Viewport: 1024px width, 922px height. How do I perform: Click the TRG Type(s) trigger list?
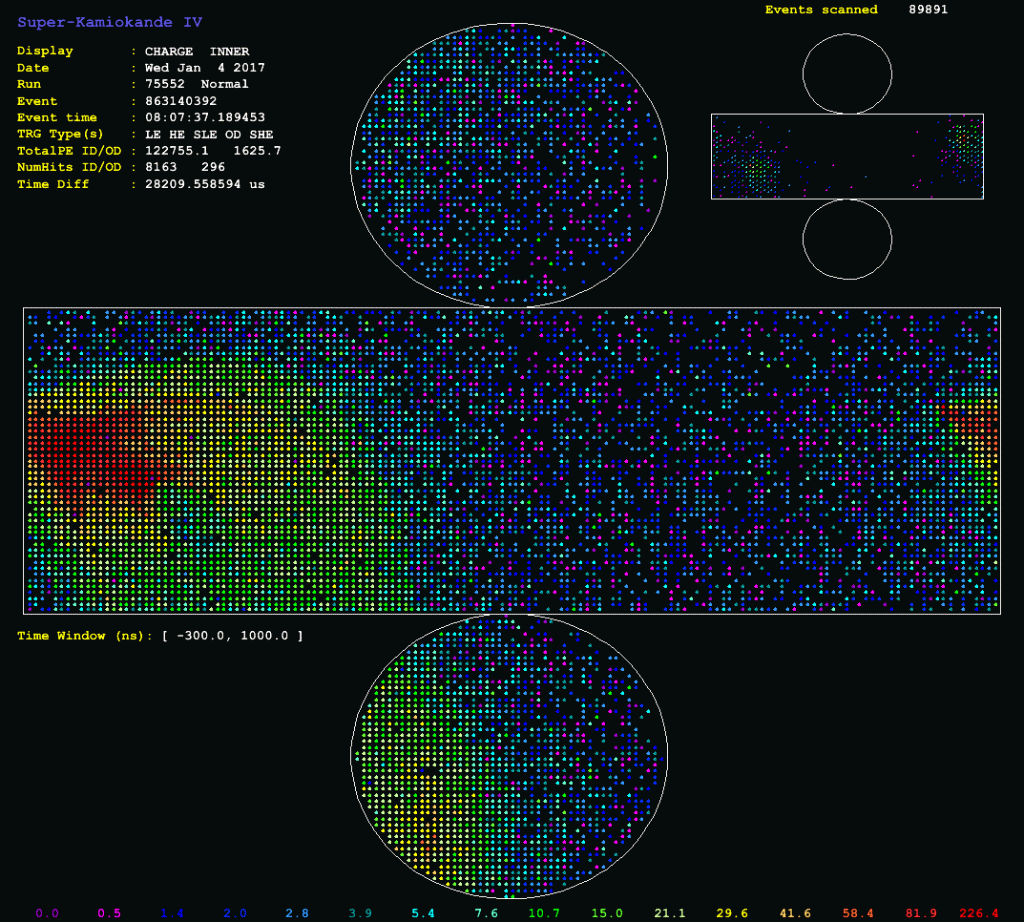coord(209,135)
